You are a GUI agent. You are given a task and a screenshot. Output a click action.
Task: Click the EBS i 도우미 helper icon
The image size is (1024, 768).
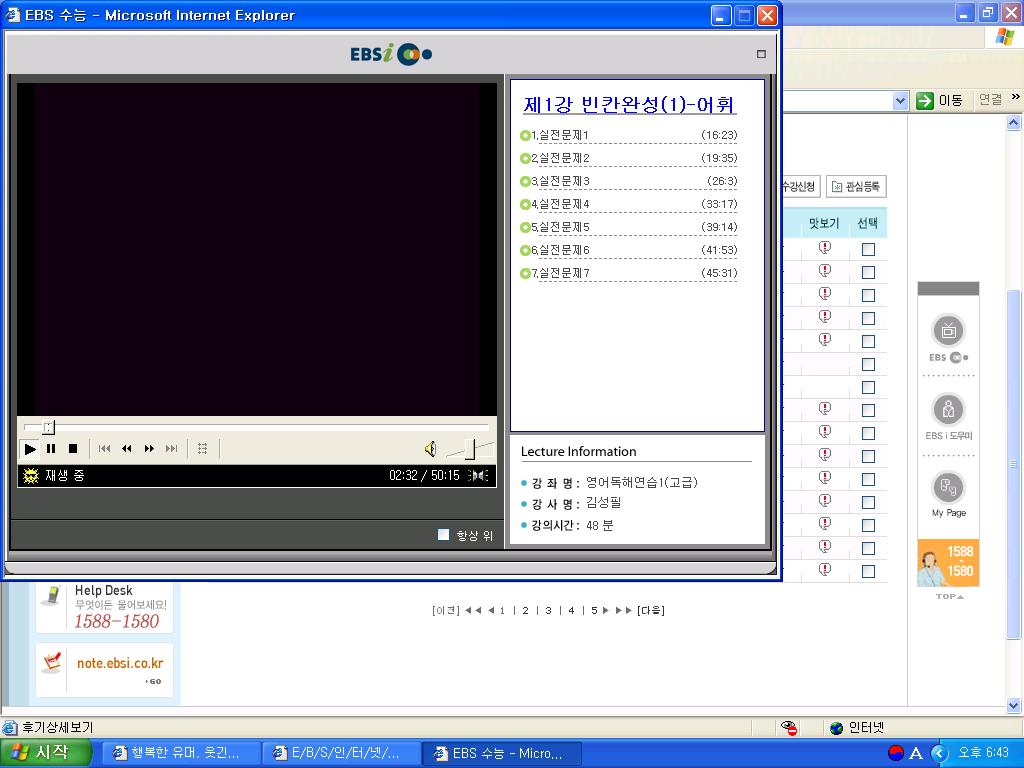point(948,410)
